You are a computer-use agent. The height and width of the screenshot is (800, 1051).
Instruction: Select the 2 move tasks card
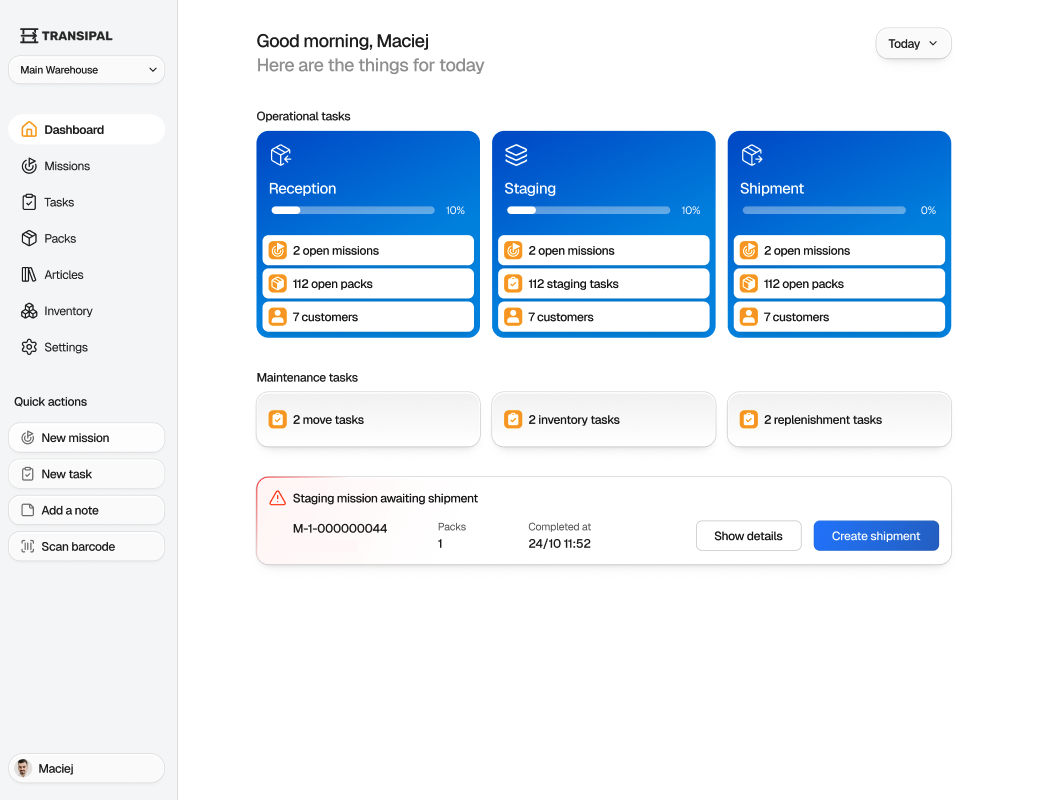click(x=368, y=419)
